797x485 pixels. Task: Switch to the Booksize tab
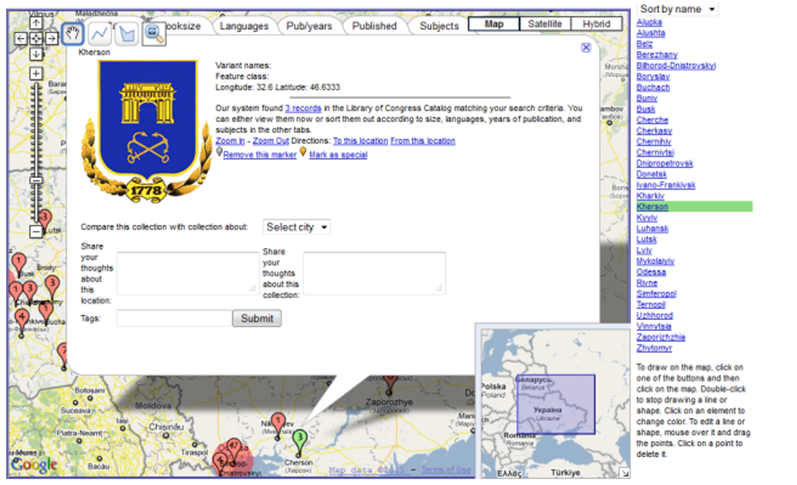click(183, 26)
